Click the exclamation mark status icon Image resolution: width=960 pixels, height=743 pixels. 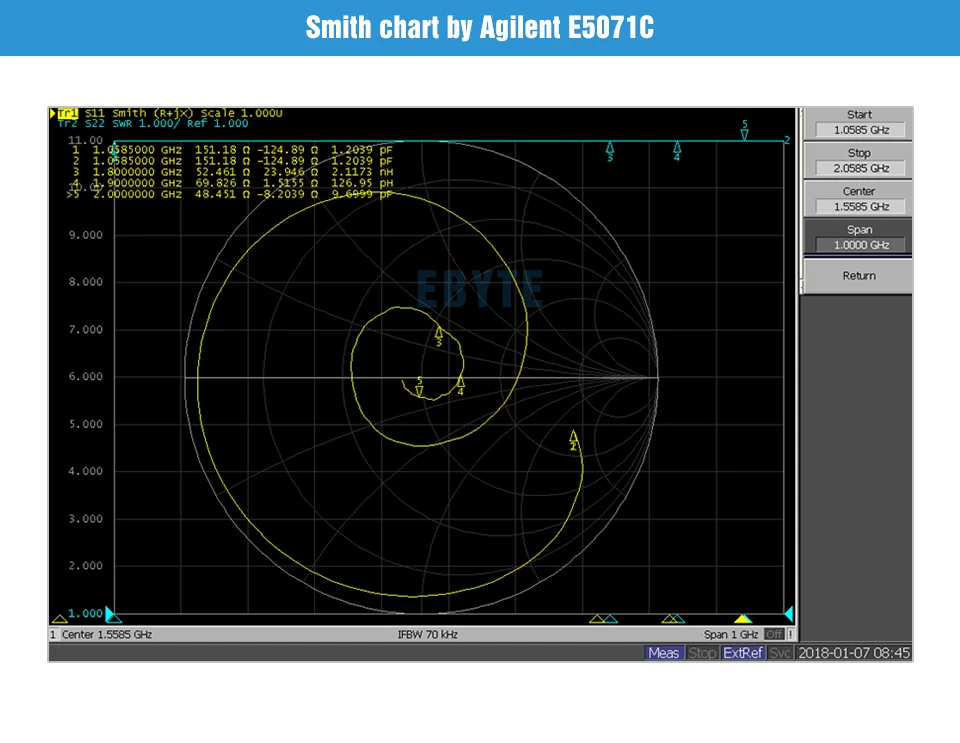point(790,635)
